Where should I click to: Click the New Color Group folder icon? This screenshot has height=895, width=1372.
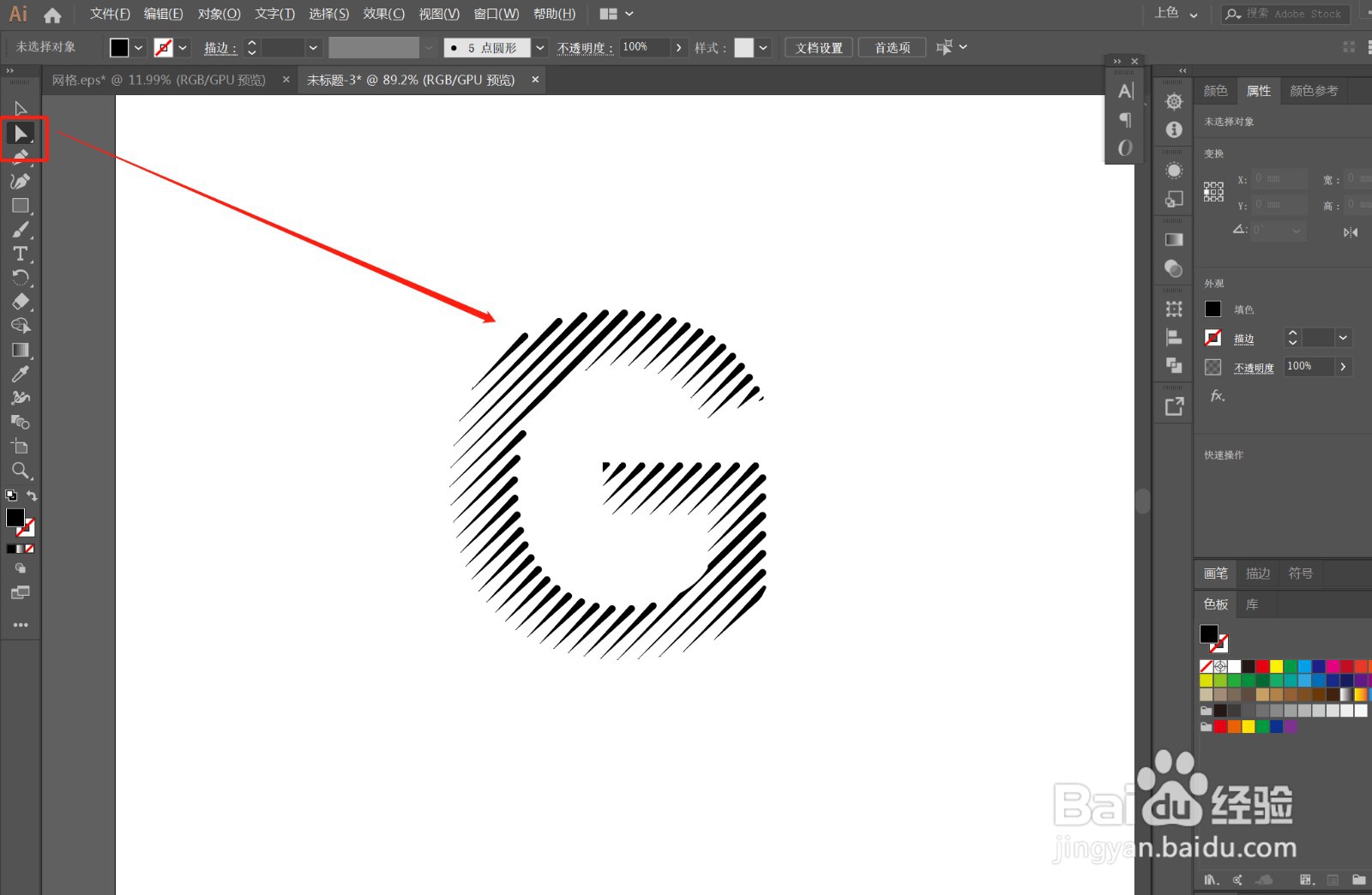click(1358, 880)
